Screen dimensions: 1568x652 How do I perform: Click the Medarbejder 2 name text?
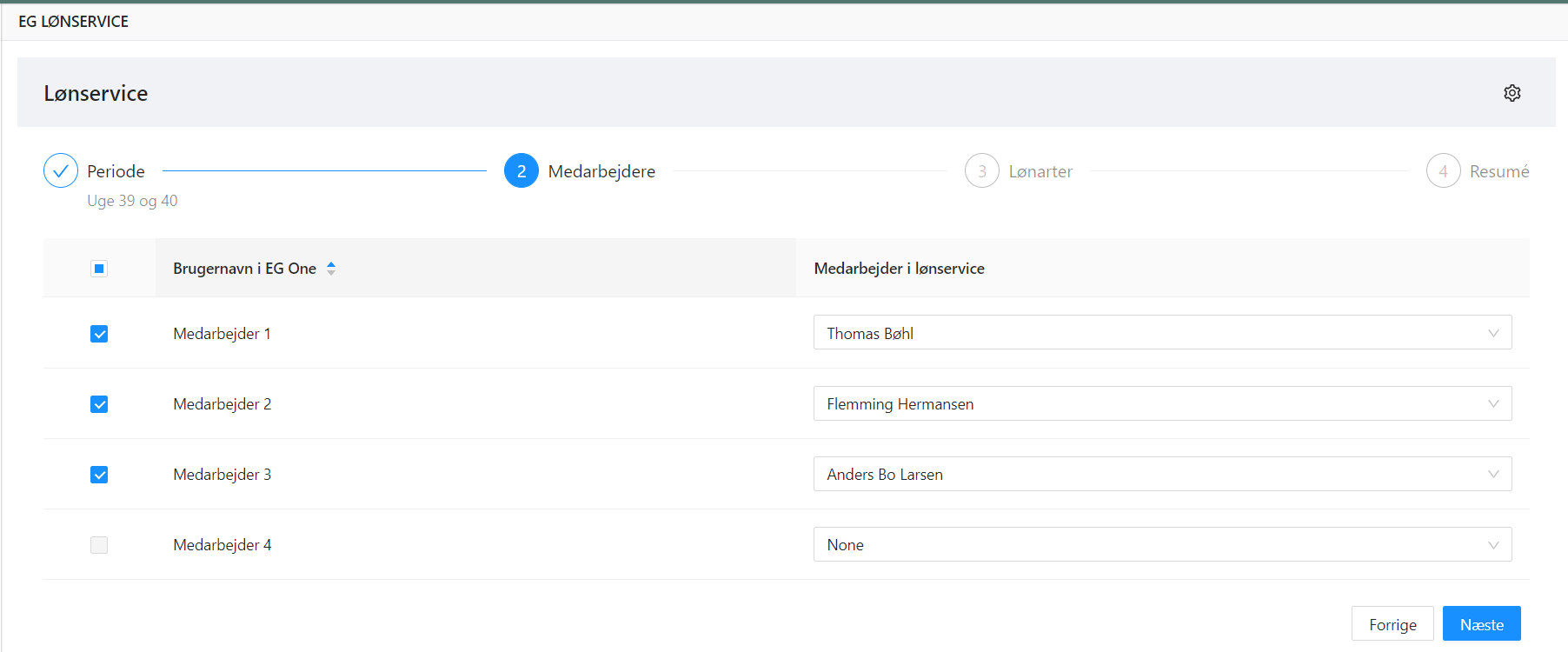[222, 404]
